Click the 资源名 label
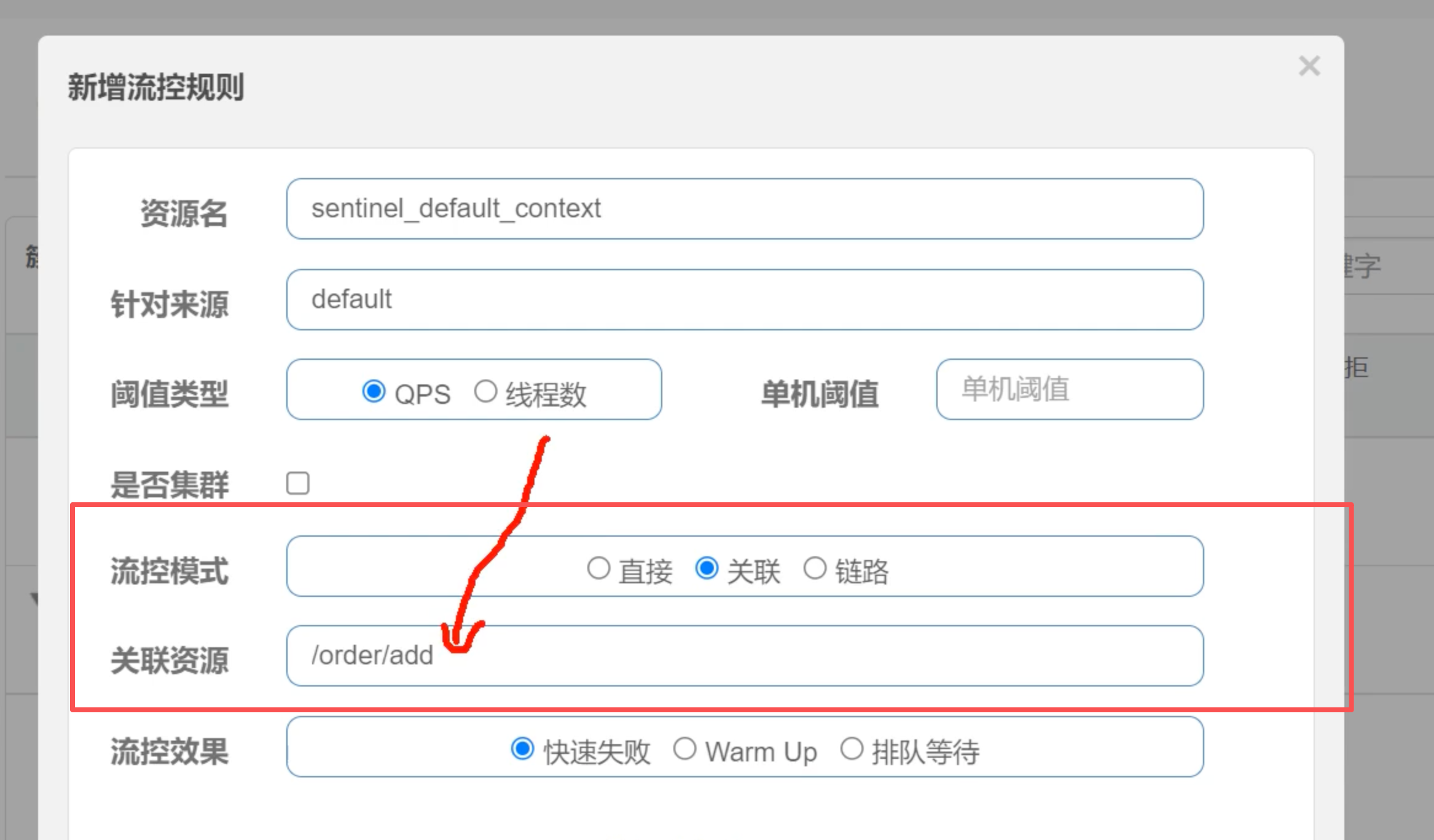This screenshot has width=1434, height=840. click(x=184, y=213)
